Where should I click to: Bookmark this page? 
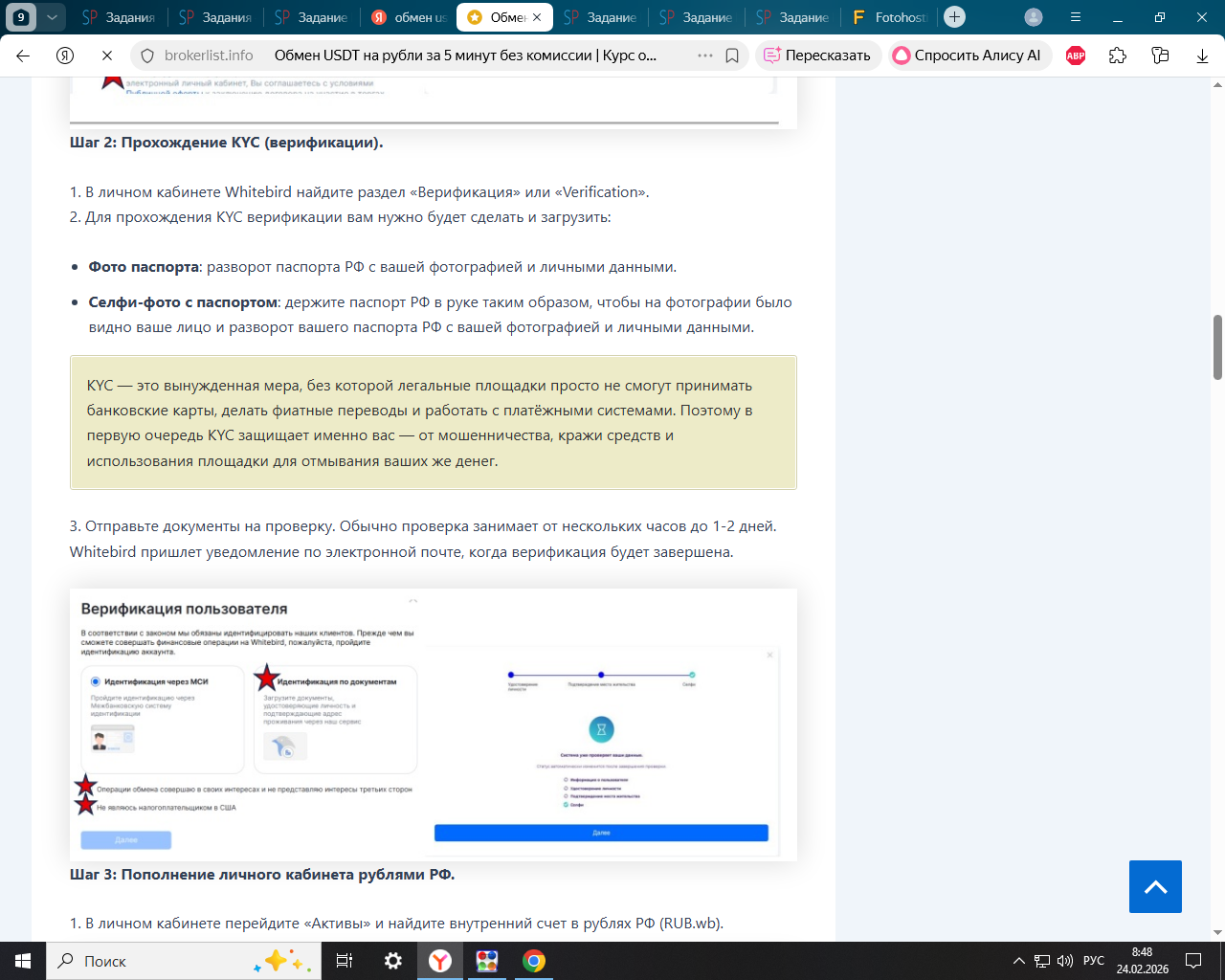pos(732,56)
